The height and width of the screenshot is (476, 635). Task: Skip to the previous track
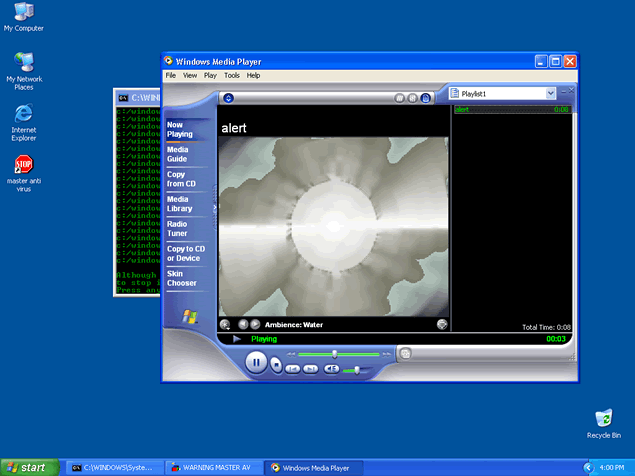[x=293, y=369]
